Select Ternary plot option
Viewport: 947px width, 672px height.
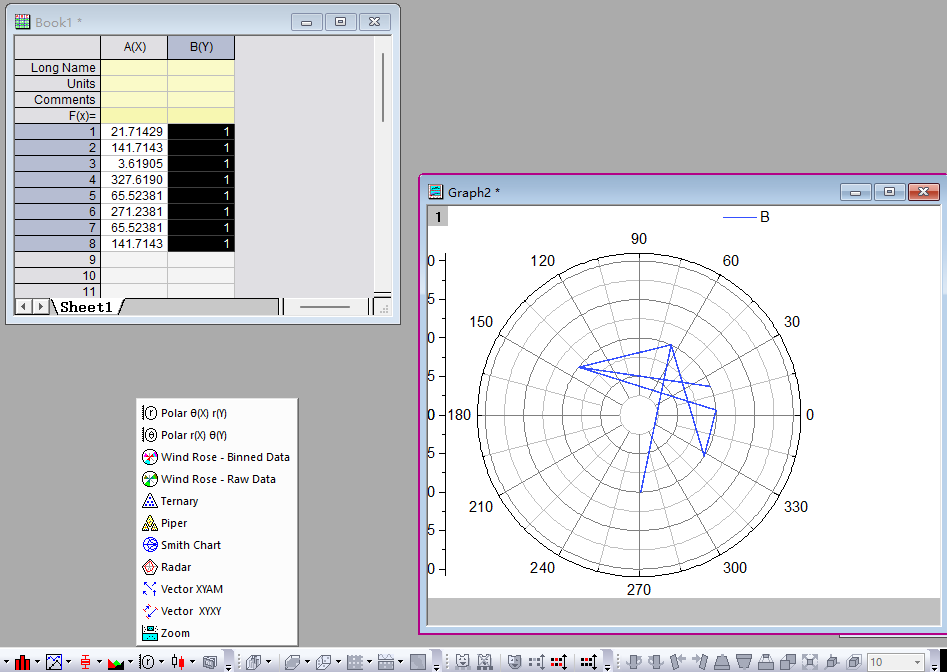coord(170,501)
